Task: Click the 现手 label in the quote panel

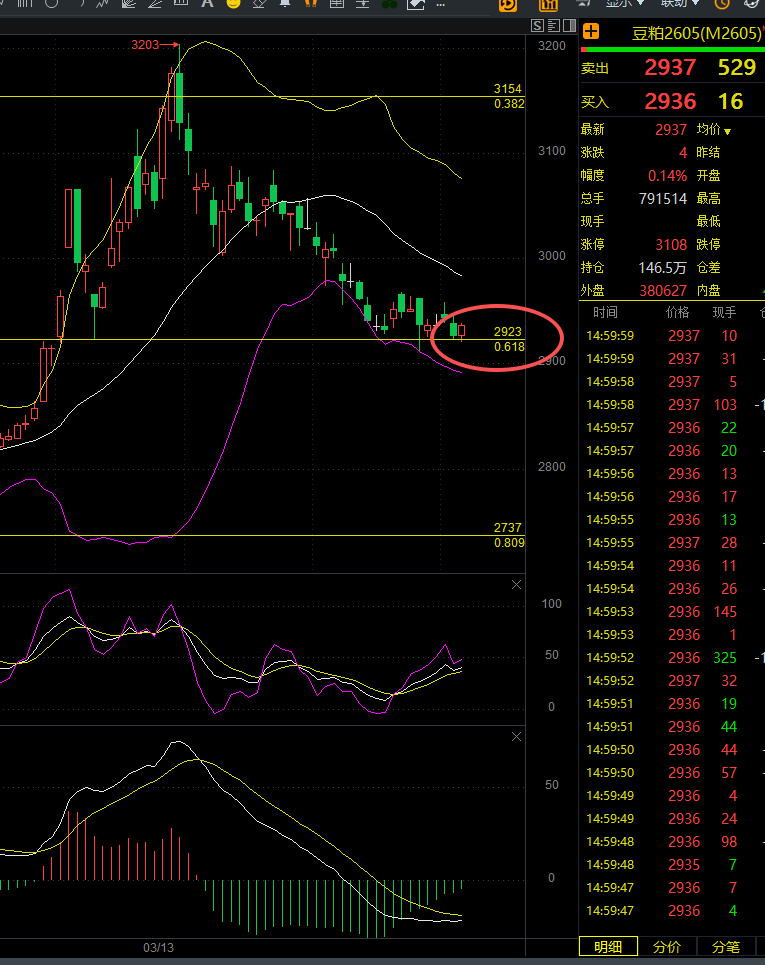Action: tap(592, 222)
